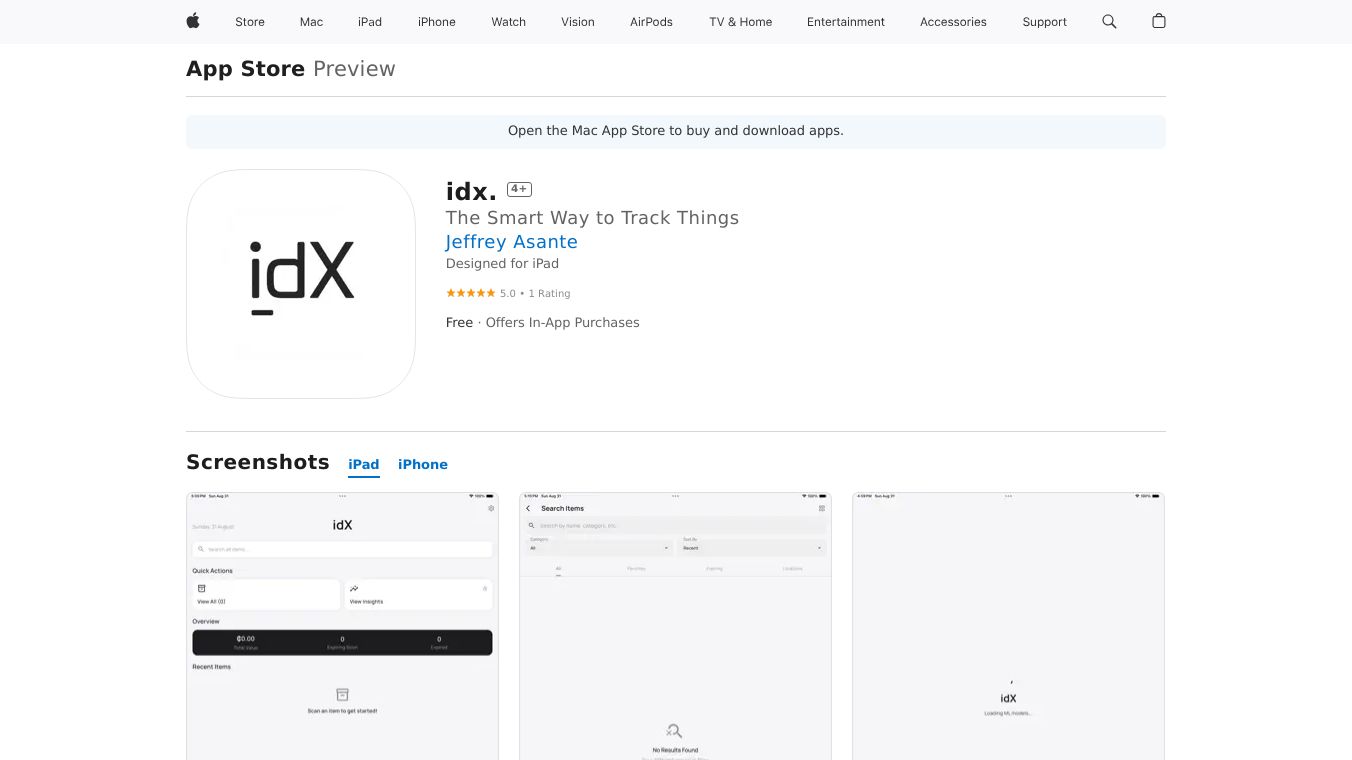The image size is (1352, 760).
Task: Select Watch in the navigation bar
Action: coord(509,22)
